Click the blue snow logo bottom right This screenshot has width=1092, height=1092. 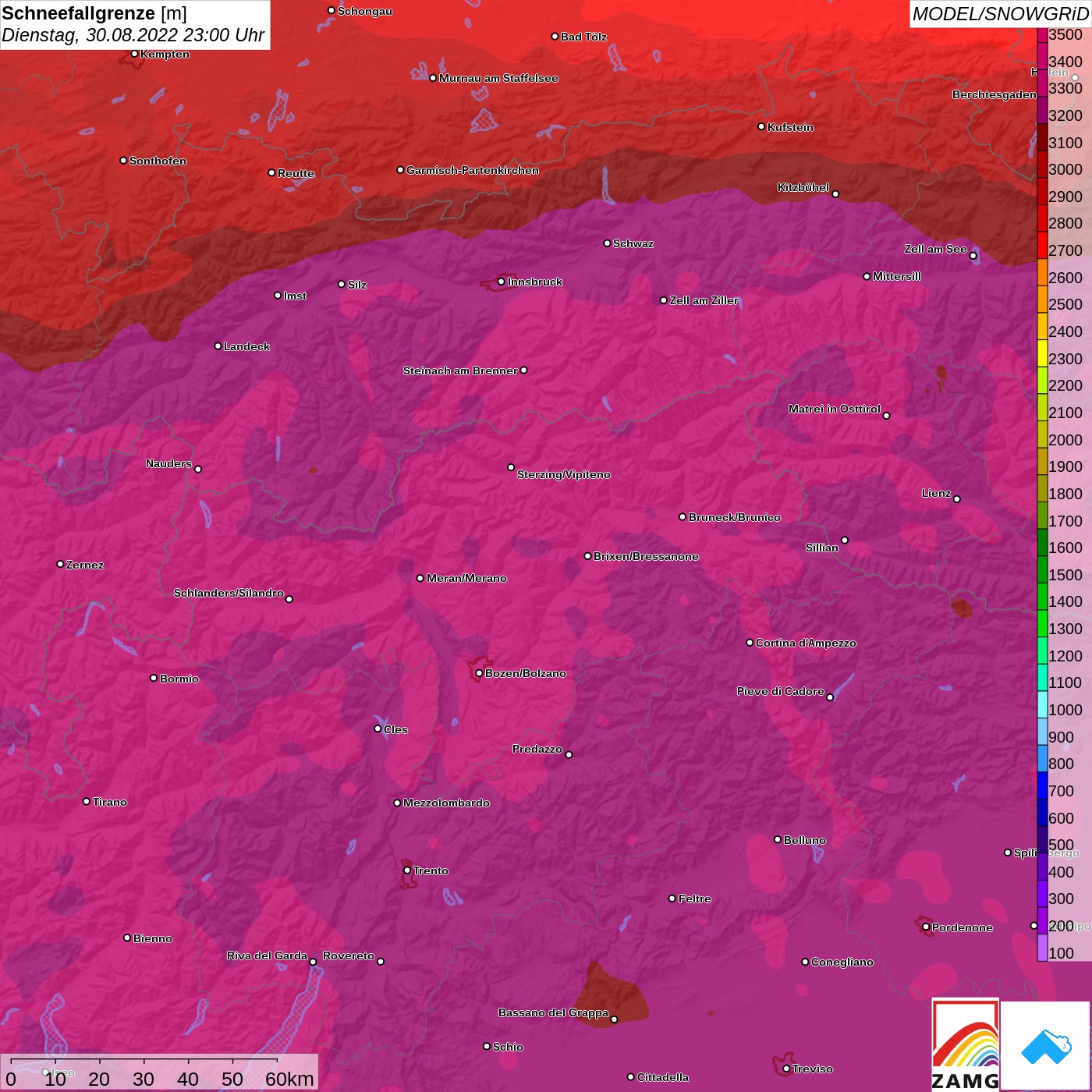1045,1045
